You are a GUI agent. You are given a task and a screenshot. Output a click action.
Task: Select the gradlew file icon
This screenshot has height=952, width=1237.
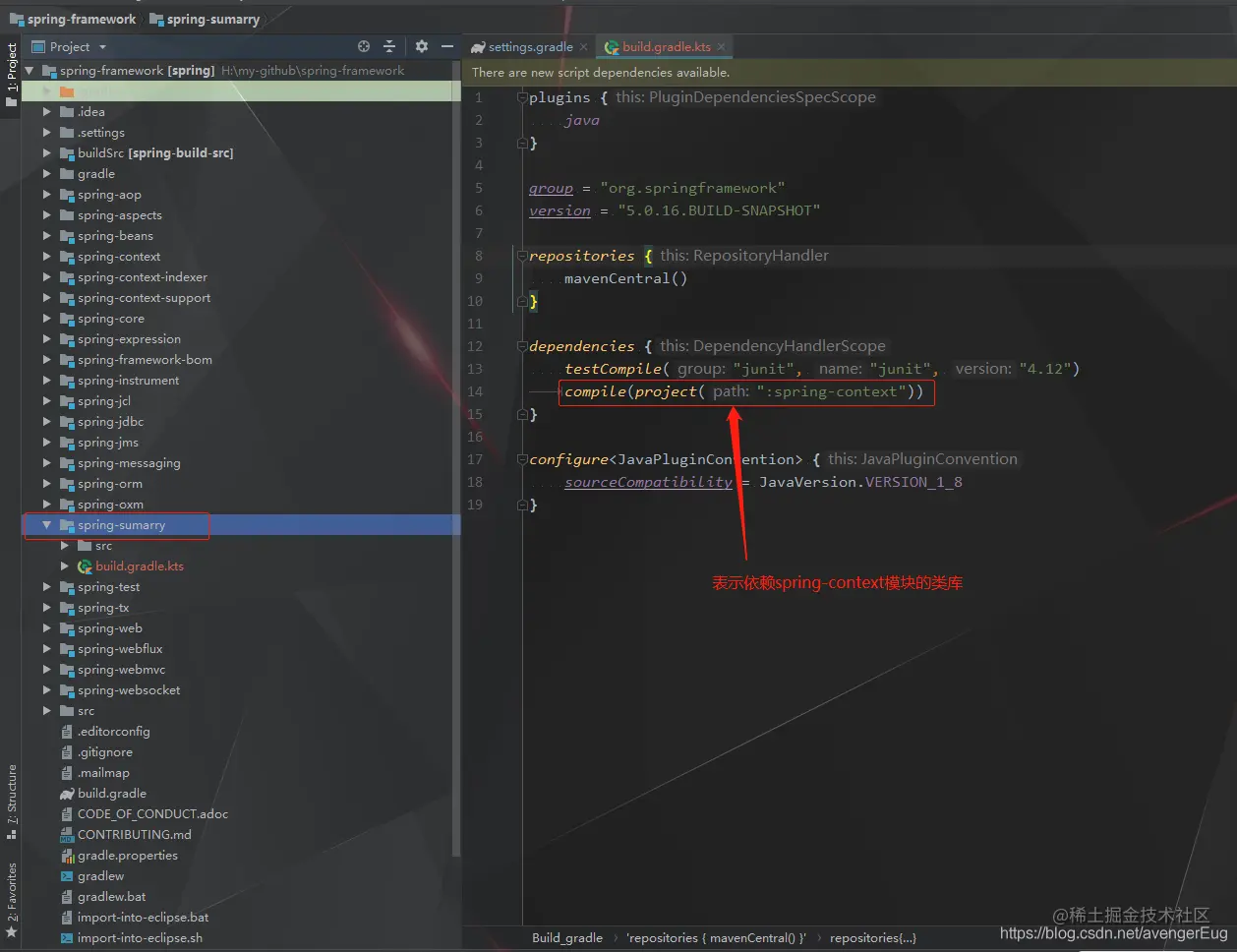(x=67, y=876)
